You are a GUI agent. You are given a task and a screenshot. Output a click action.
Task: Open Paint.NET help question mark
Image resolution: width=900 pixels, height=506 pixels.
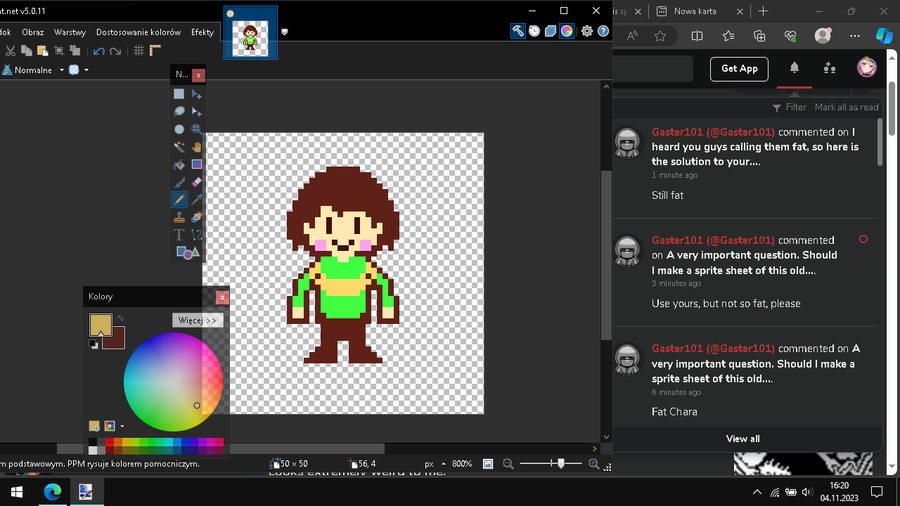coord(603,32)
